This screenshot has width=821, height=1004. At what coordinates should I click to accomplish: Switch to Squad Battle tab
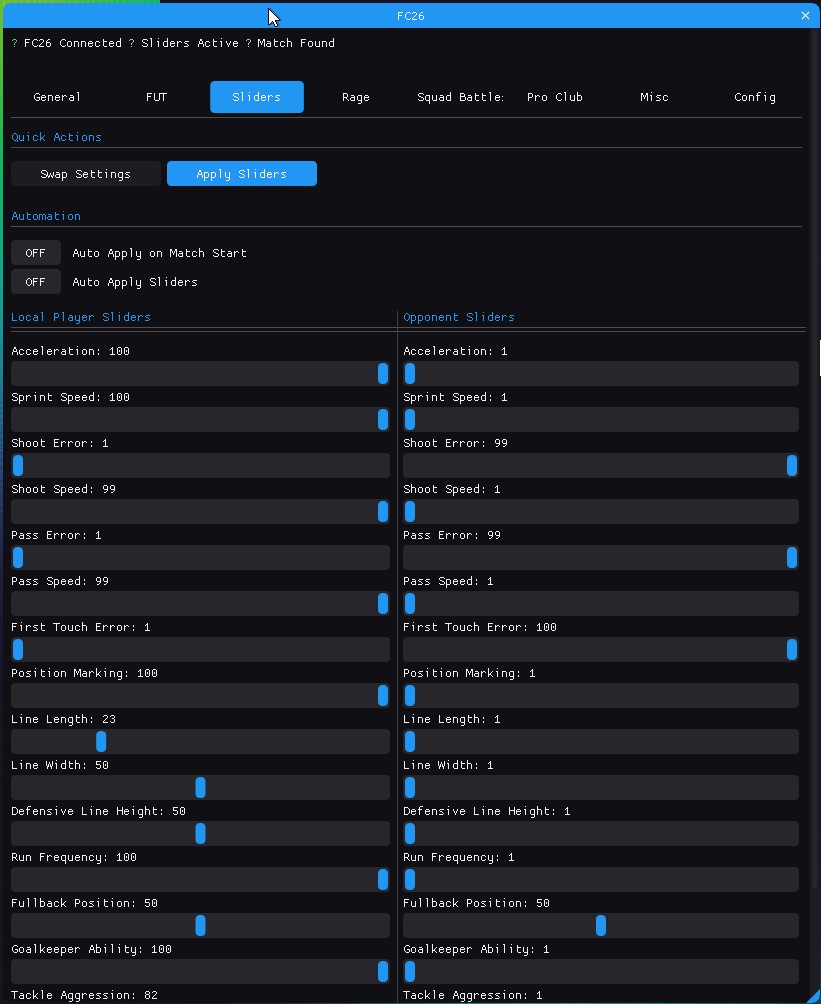(460, 97)
